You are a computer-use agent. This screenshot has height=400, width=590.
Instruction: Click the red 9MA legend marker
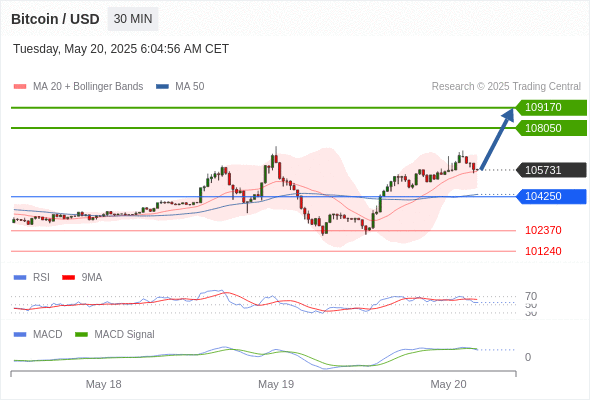(68, 278)
